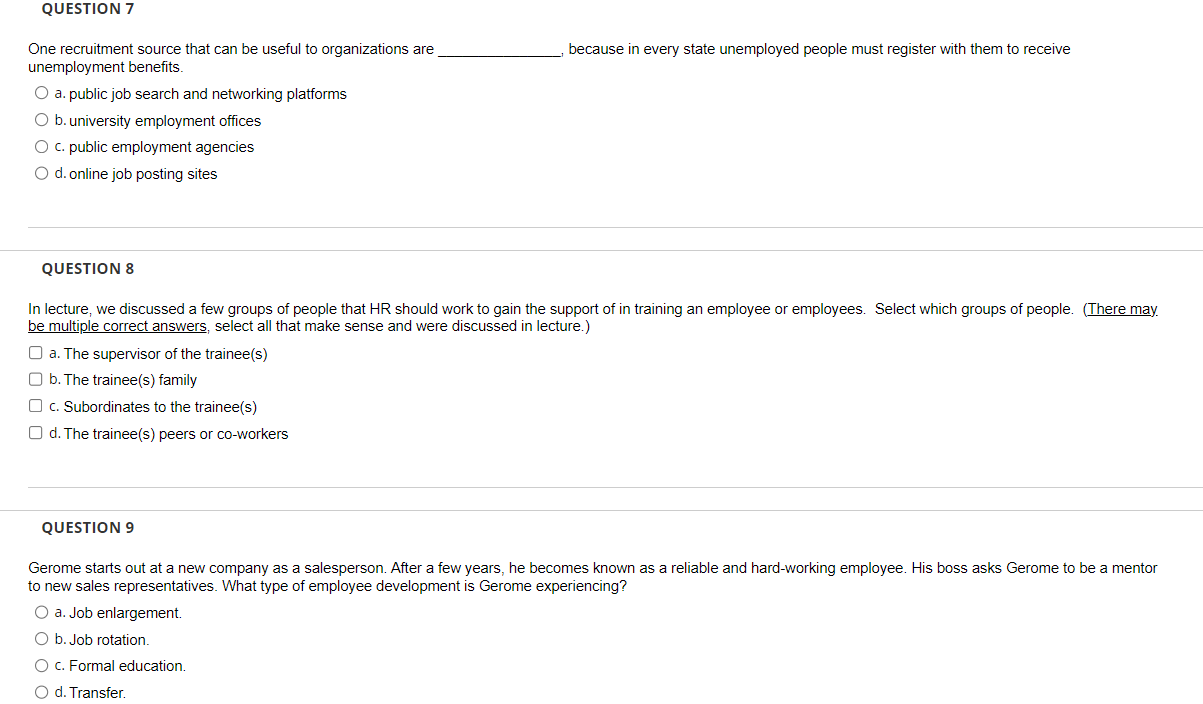Select 'university employment offices' for Question 7
The height and width of the screenshot is (704, 1203).
pos(41,118)
